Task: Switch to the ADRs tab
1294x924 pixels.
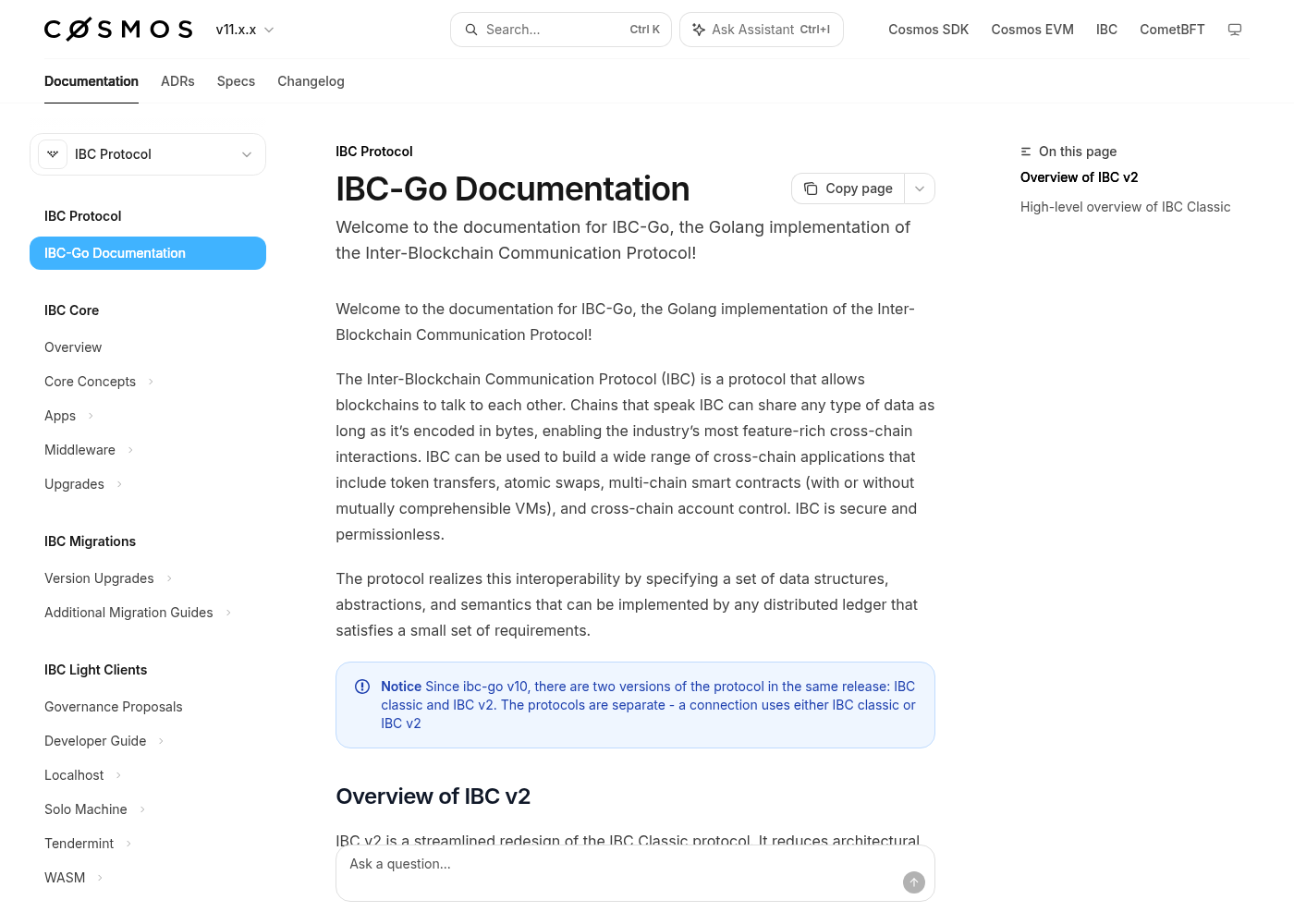Action: click(177, 81)
